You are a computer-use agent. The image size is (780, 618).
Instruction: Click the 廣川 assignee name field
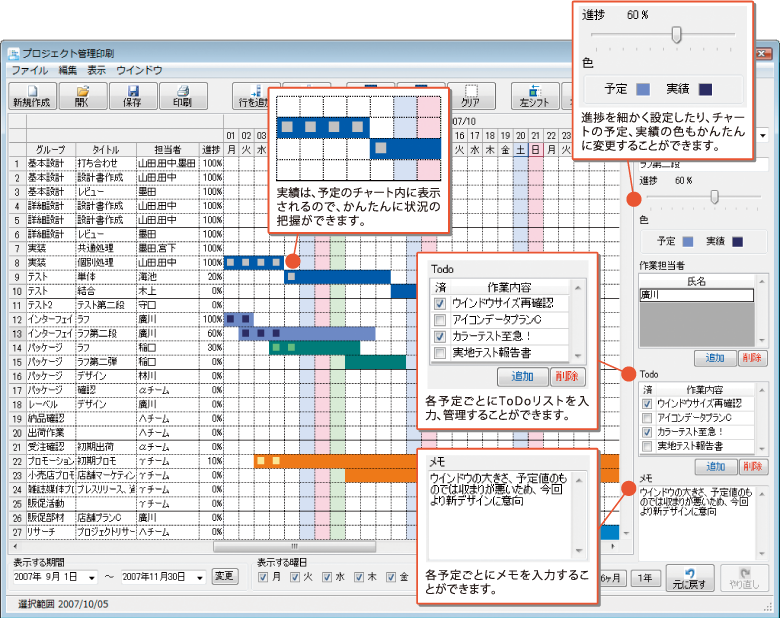[x=696, y=295]
